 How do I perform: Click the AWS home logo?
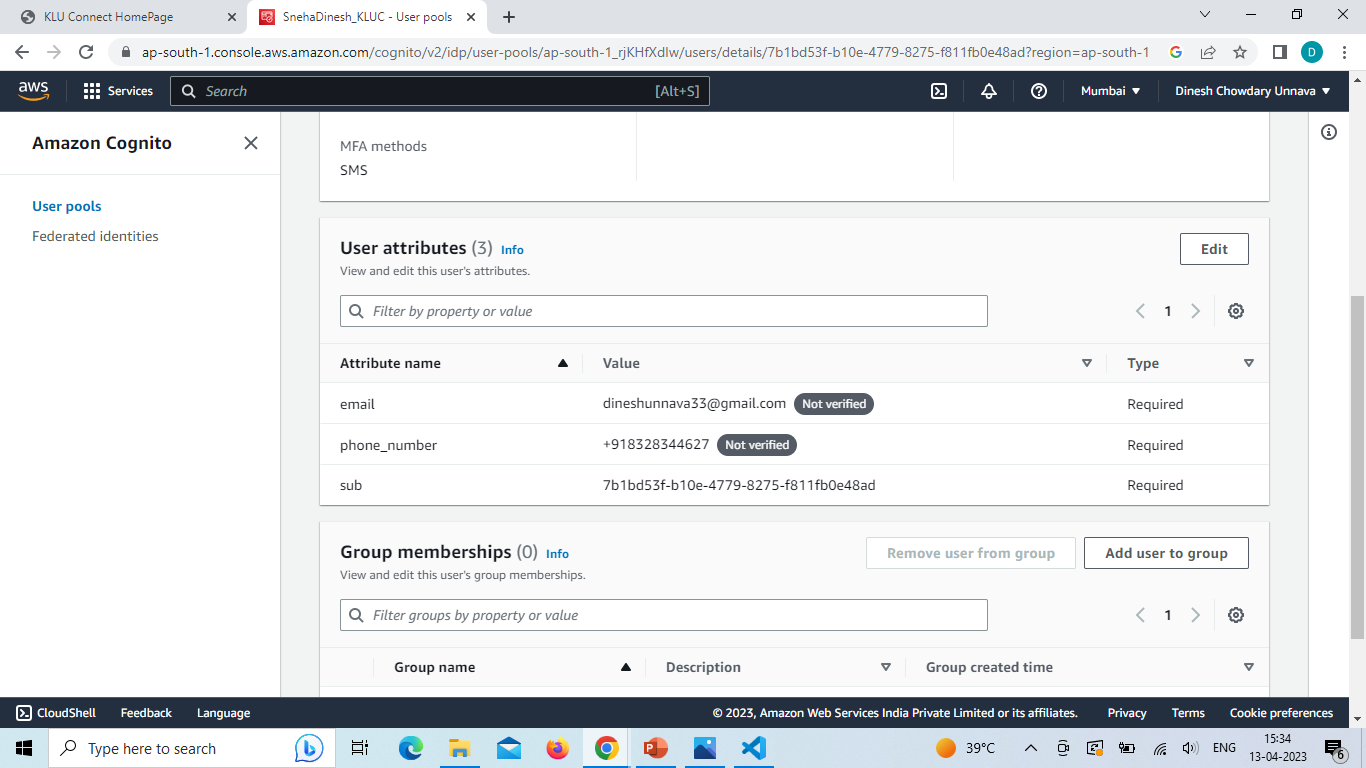33,90
